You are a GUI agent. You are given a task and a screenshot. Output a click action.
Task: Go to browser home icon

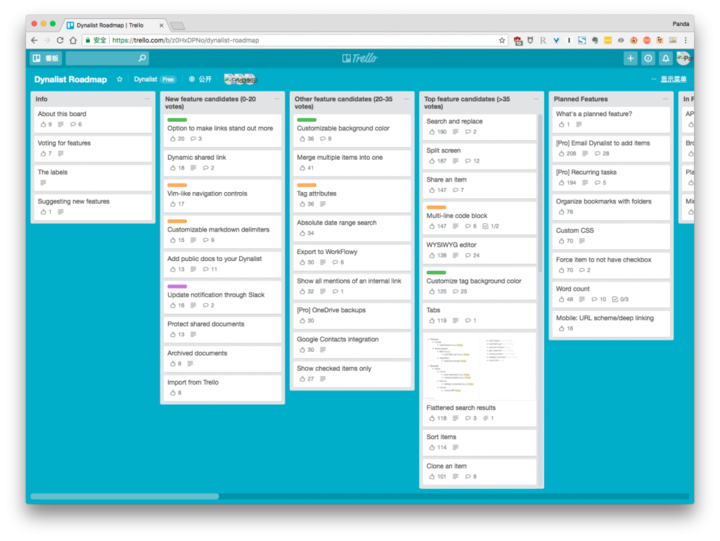click(73, 40)
